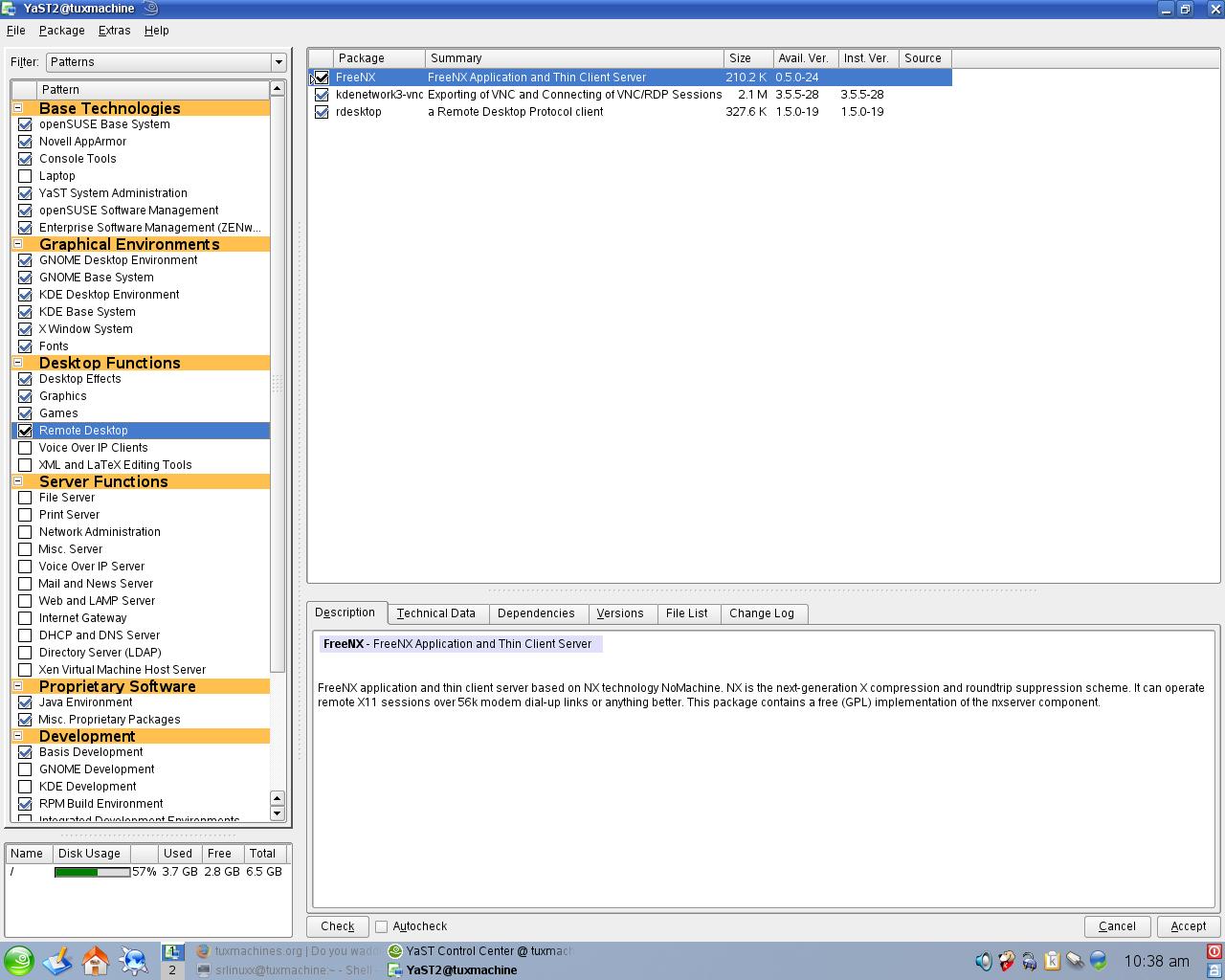Click the Accept button

pyautogui.click(x=1189, y=926)
